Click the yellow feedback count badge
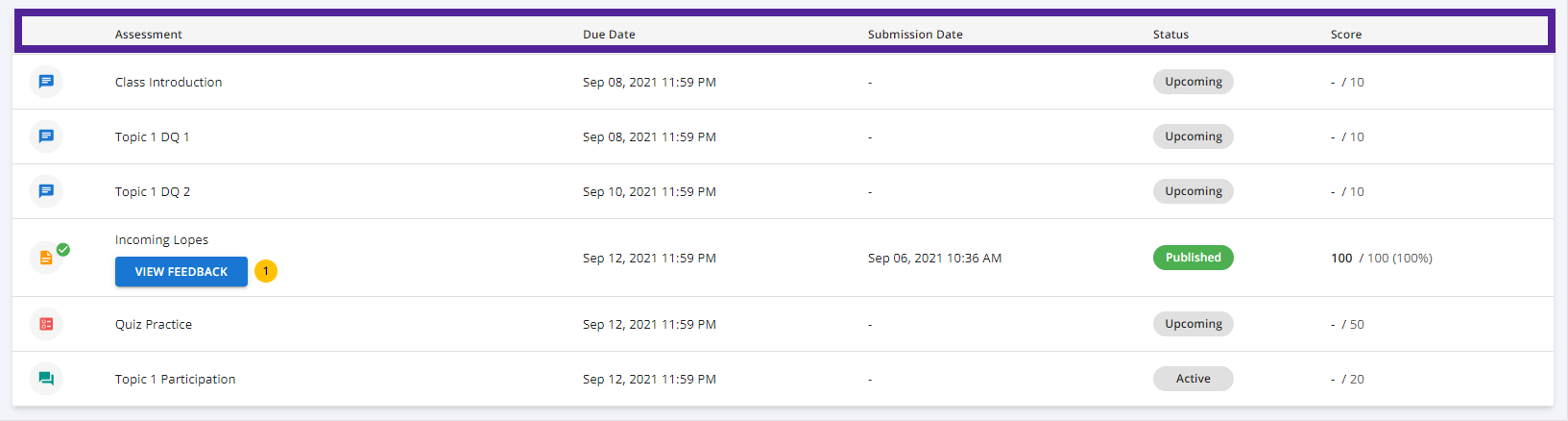The height and width of the screenshot is (421, 1568). coord(266,271)
